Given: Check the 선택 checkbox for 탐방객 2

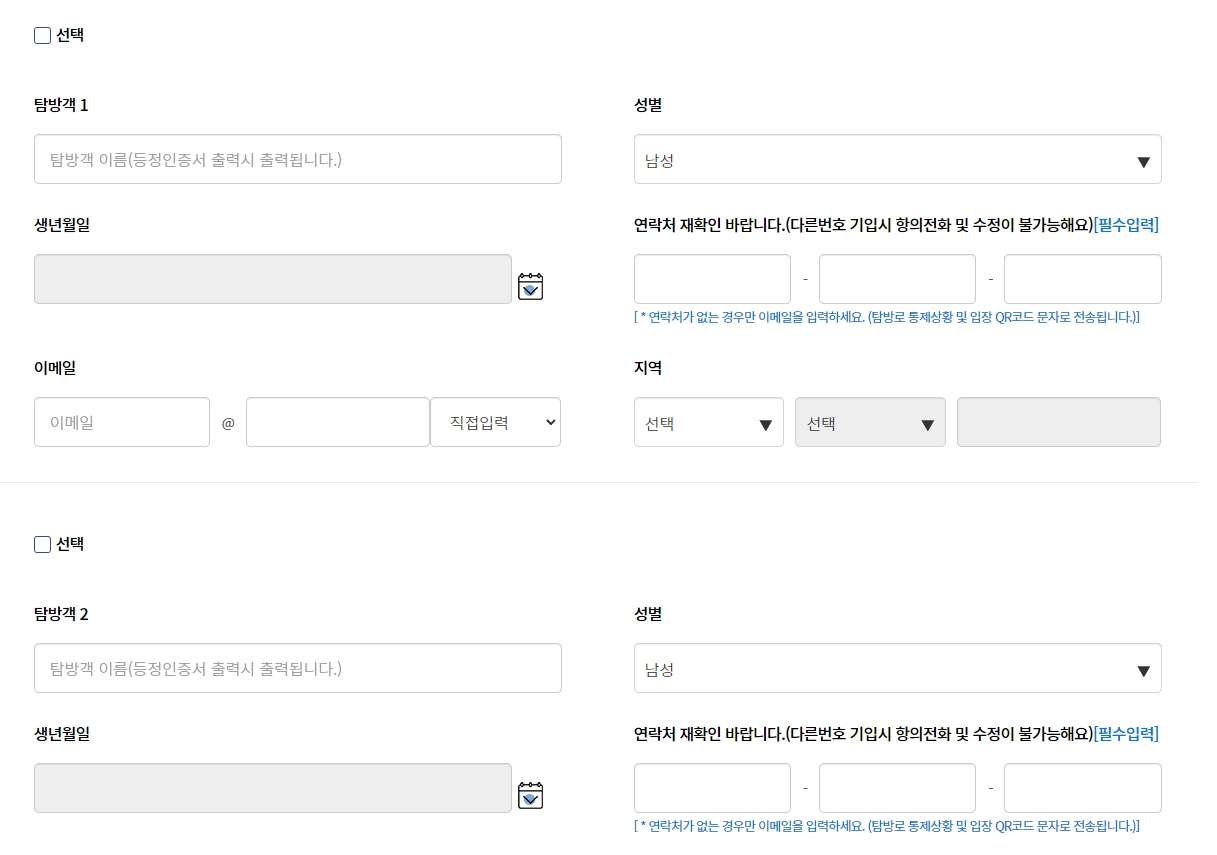Looking at the screenshot, I should point(42,544).
